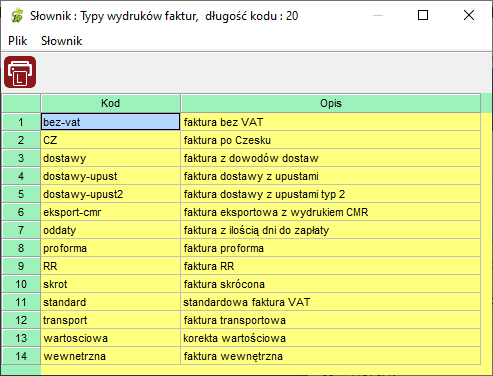Image resolution: width=493 pixels, height=376 pixels.
Task: Select the transport code cell
Action: tap(111, 320)
